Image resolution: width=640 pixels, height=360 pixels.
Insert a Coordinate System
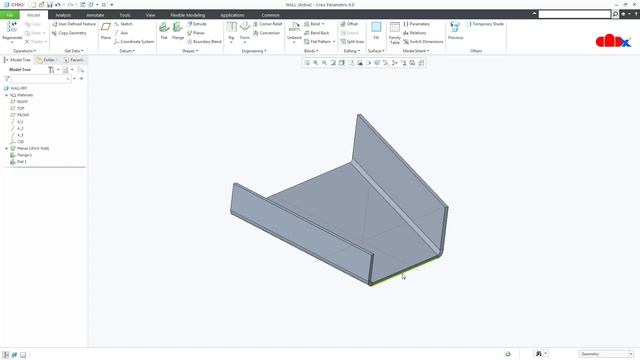coord(134,42)
